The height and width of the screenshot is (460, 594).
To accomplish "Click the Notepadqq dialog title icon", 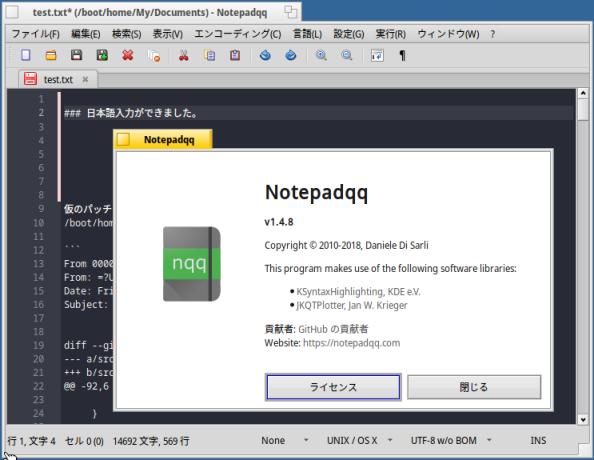I will coord(123,139).
